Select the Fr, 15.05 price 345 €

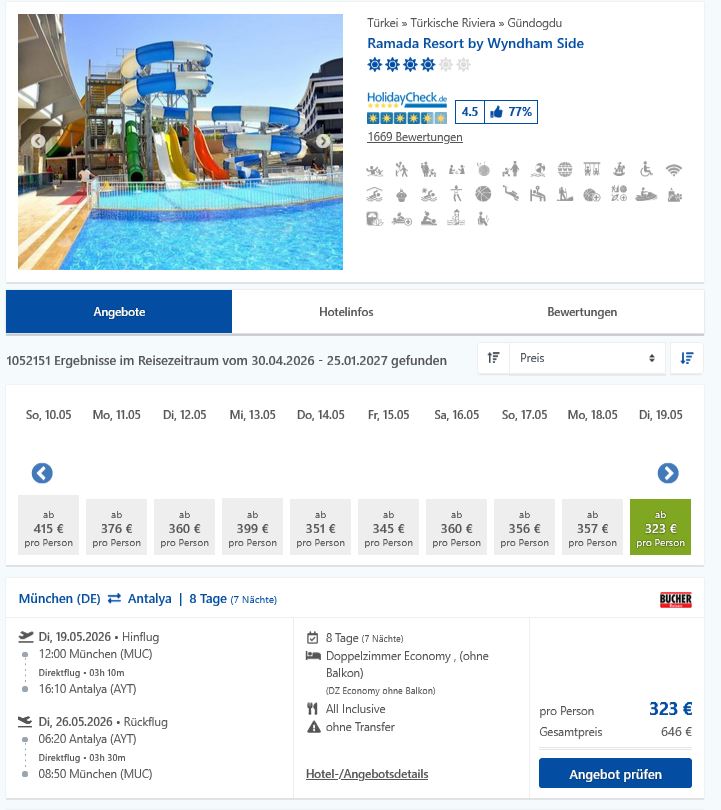point(388,527)
